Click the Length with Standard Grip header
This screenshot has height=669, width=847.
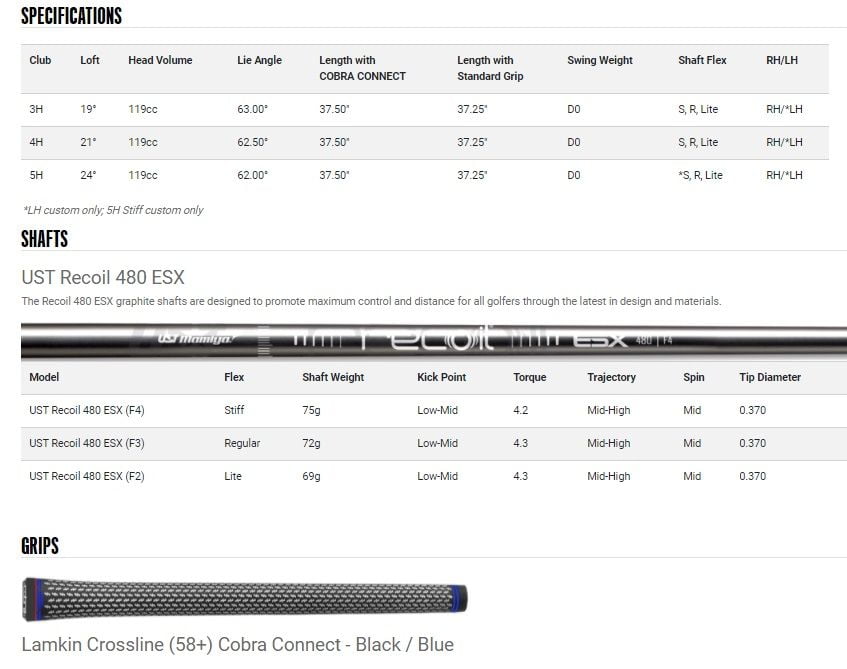click(x=490, y=68)
